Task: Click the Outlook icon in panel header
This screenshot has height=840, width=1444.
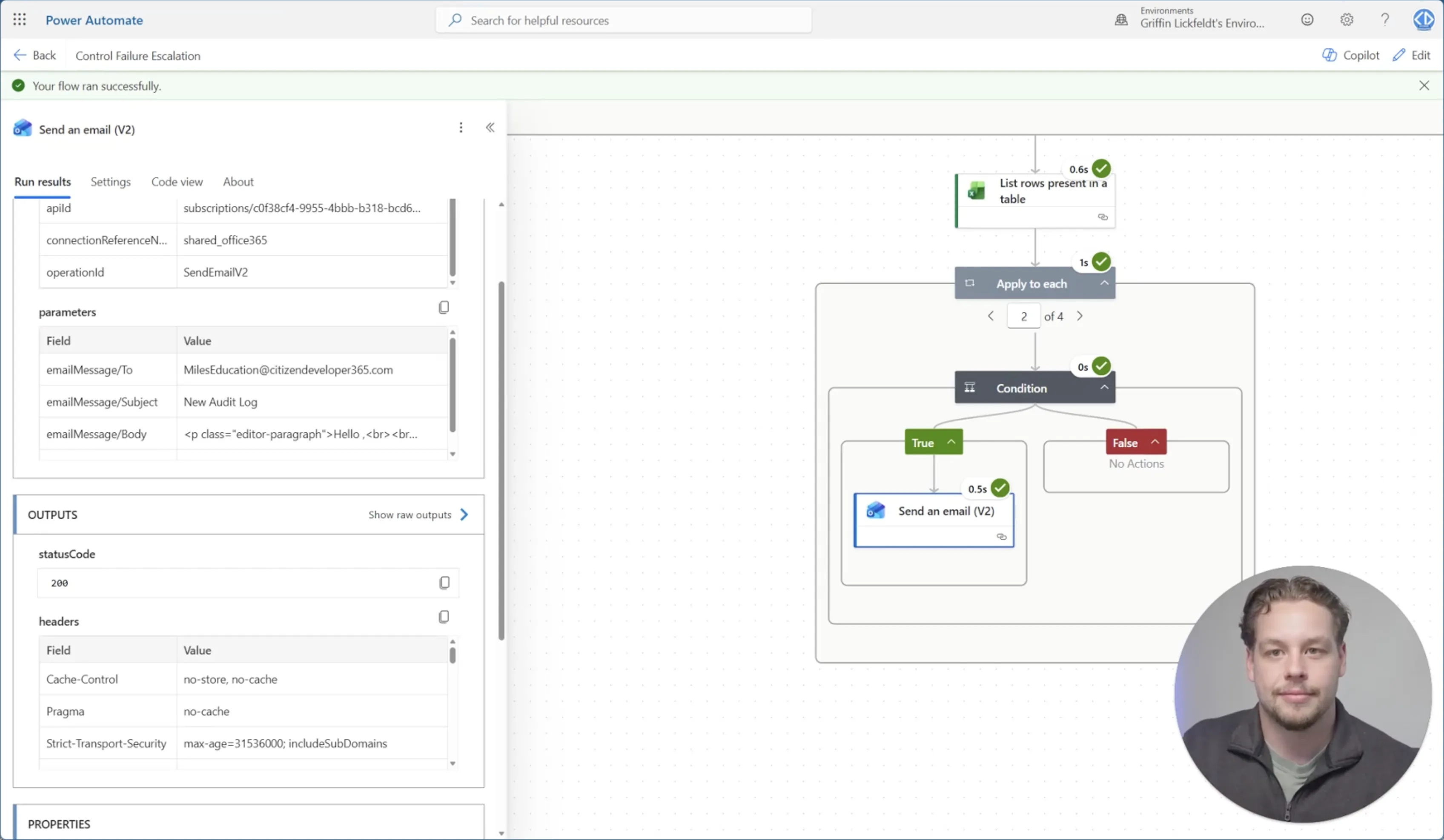Action: [22, 128]
